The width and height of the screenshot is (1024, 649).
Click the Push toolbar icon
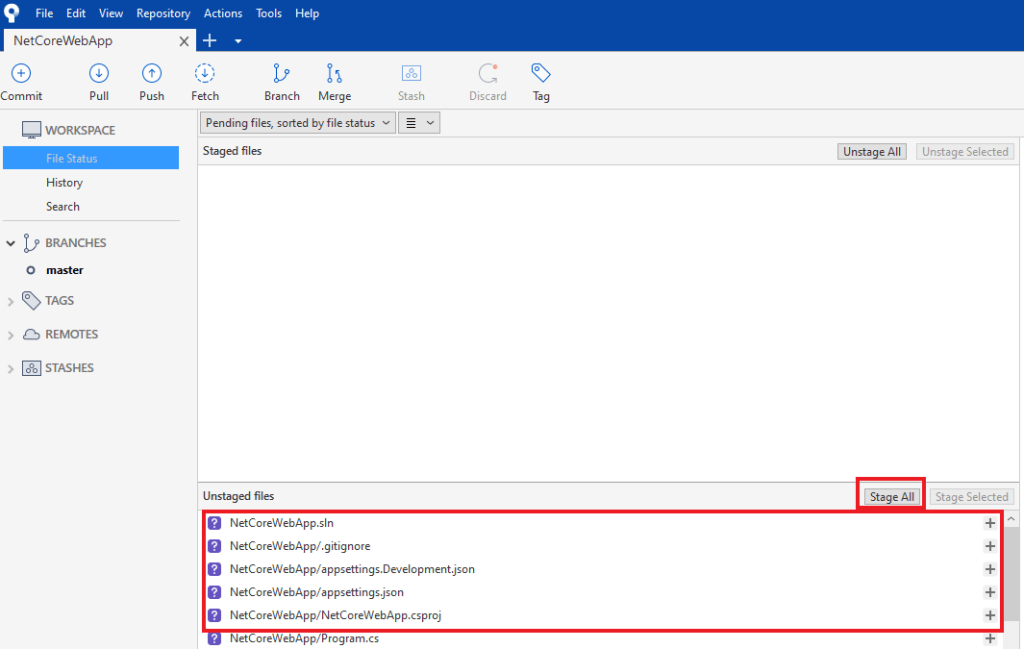coord(152,73)
